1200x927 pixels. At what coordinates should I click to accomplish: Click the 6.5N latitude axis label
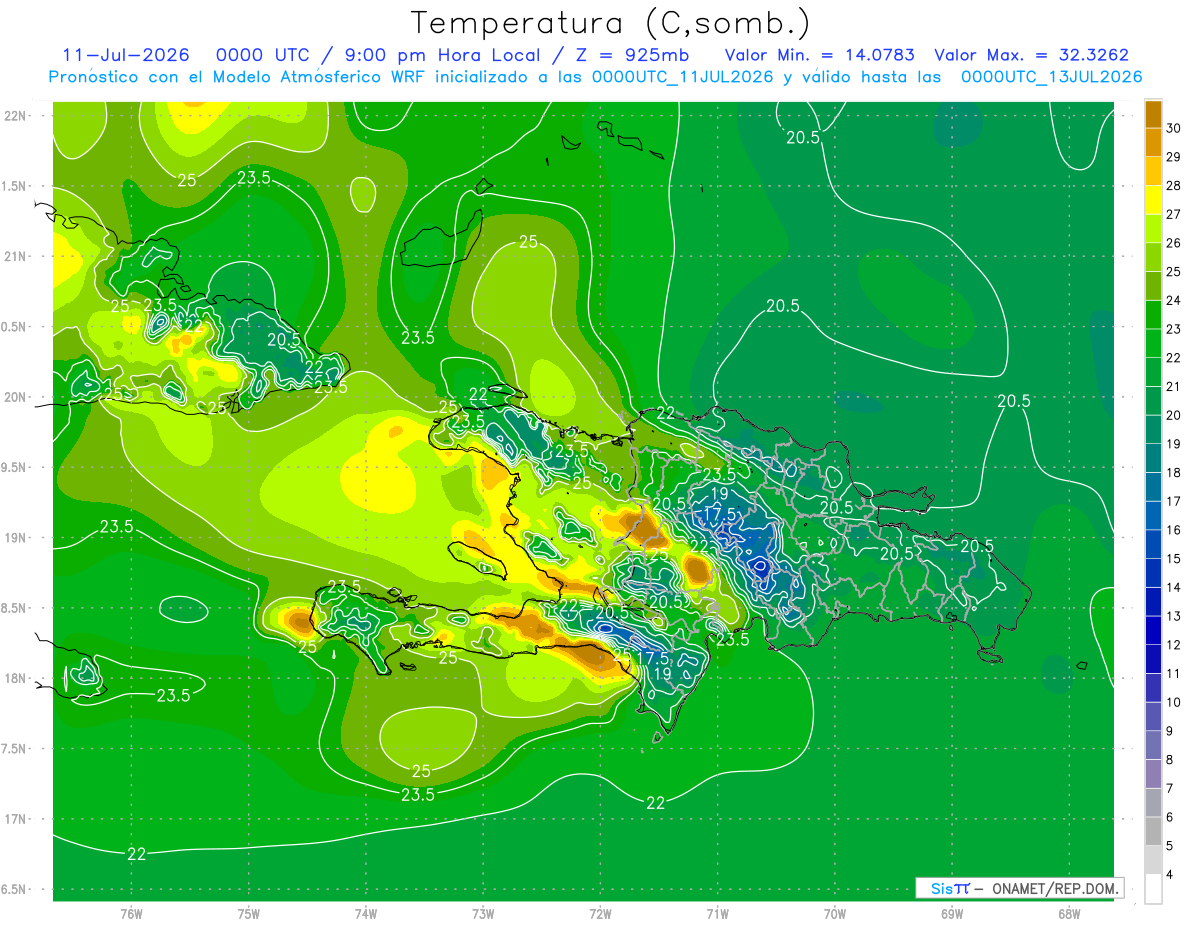(x=14, y=889)
